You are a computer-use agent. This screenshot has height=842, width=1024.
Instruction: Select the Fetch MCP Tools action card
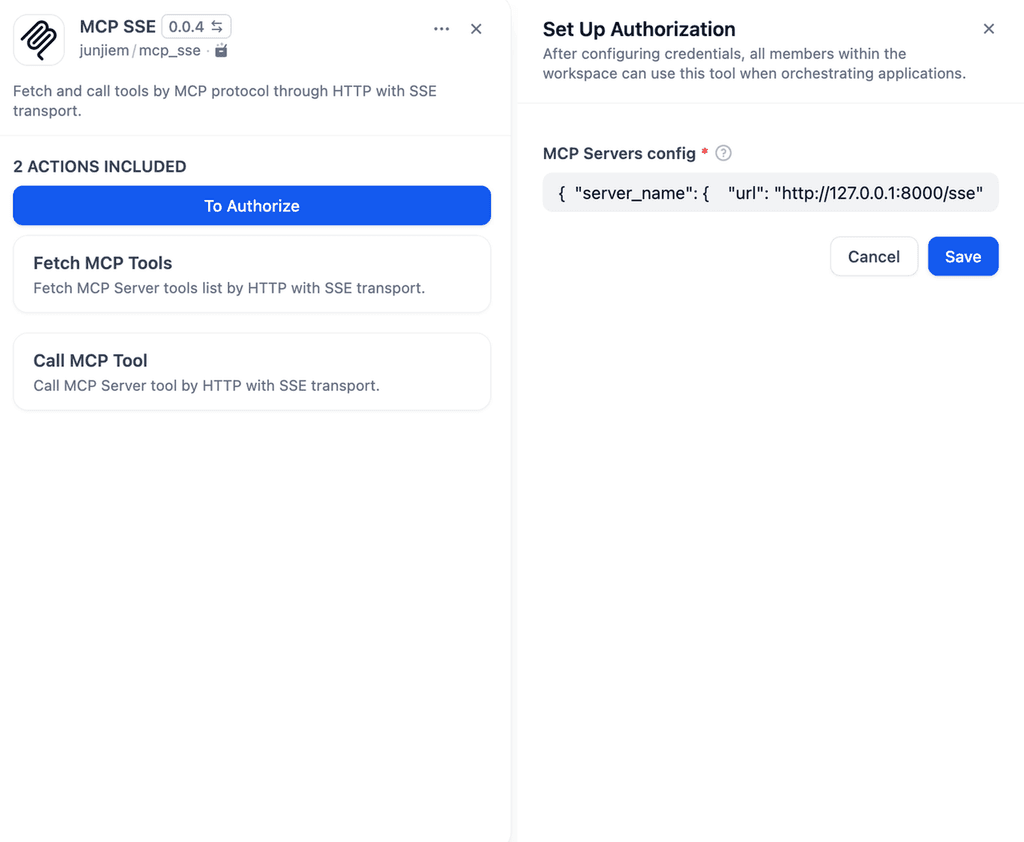pyautogui.click(x=251, y=274)
